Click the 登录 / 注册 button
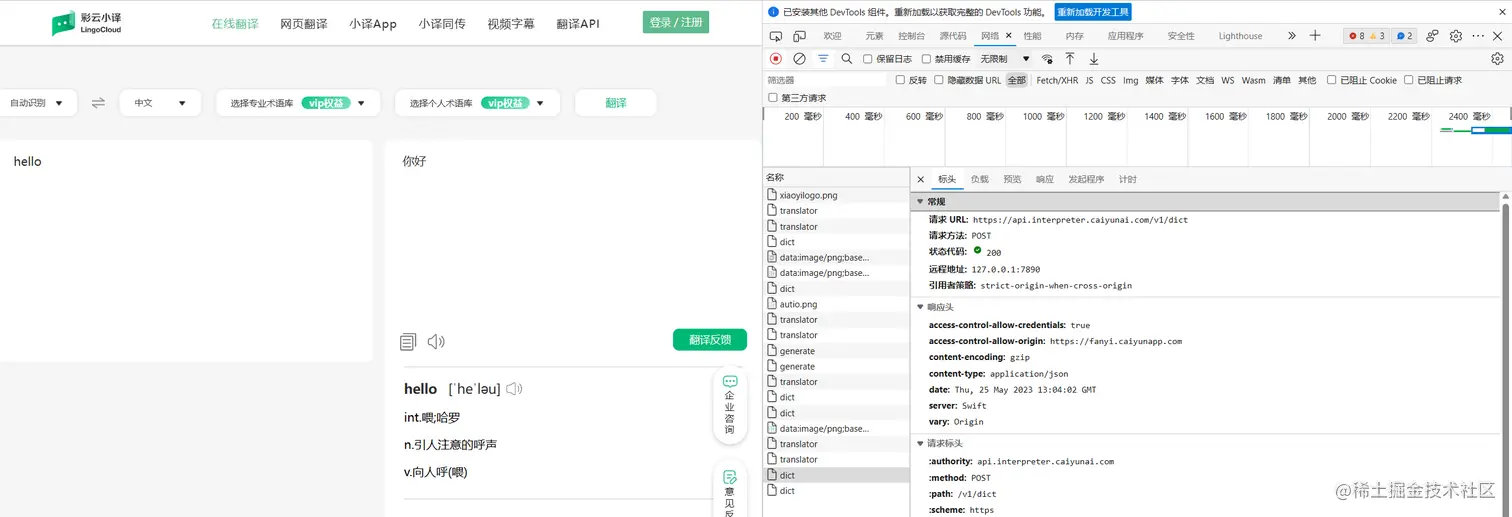This screenshot has width=1512, height=517. [x=676, y=22]
